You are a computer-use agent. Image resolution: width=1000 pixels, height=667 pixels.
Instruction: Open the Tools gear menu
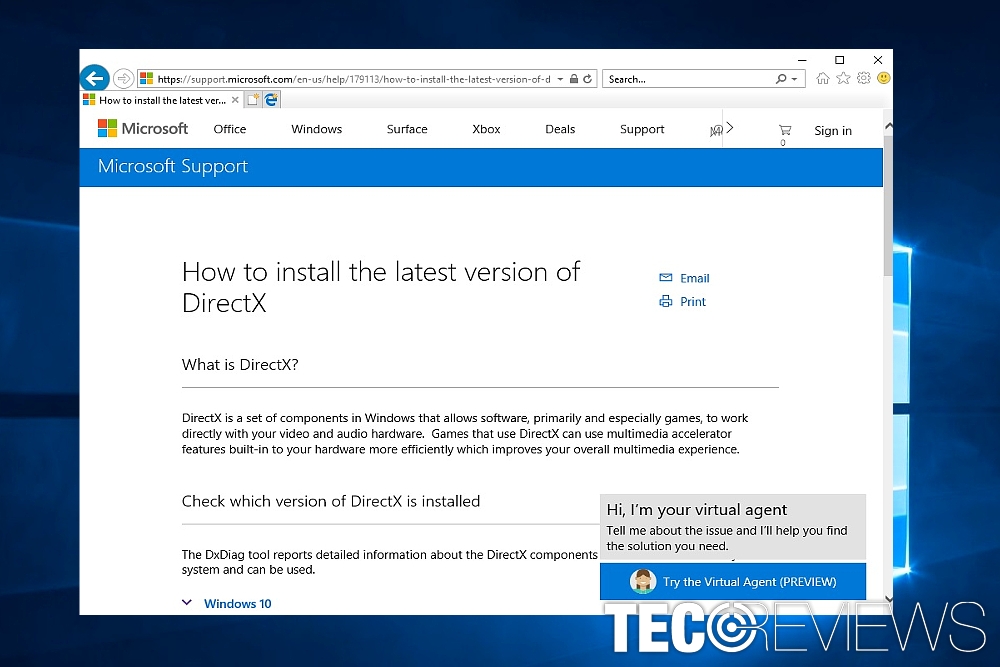(x=864, y=78)
